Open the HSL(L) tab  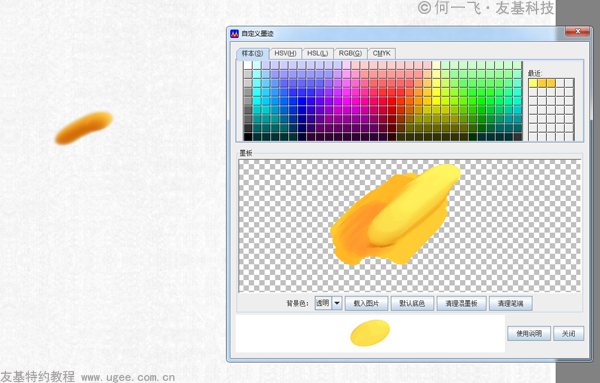(318, 54)
